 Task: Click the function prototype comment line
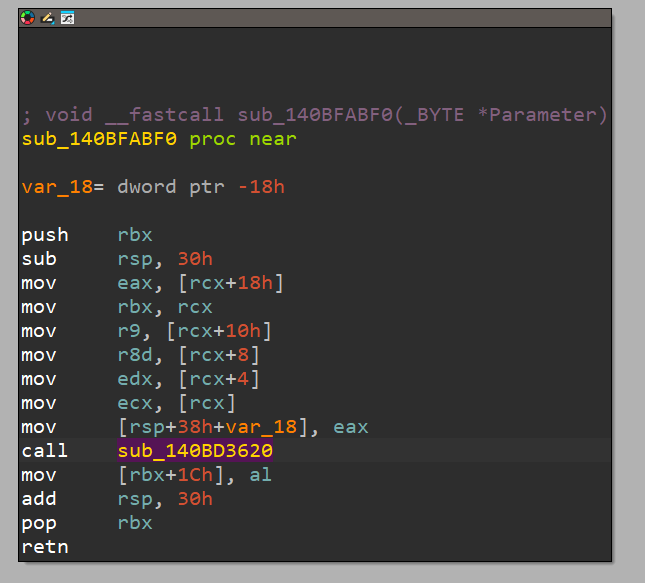[314, 115]
